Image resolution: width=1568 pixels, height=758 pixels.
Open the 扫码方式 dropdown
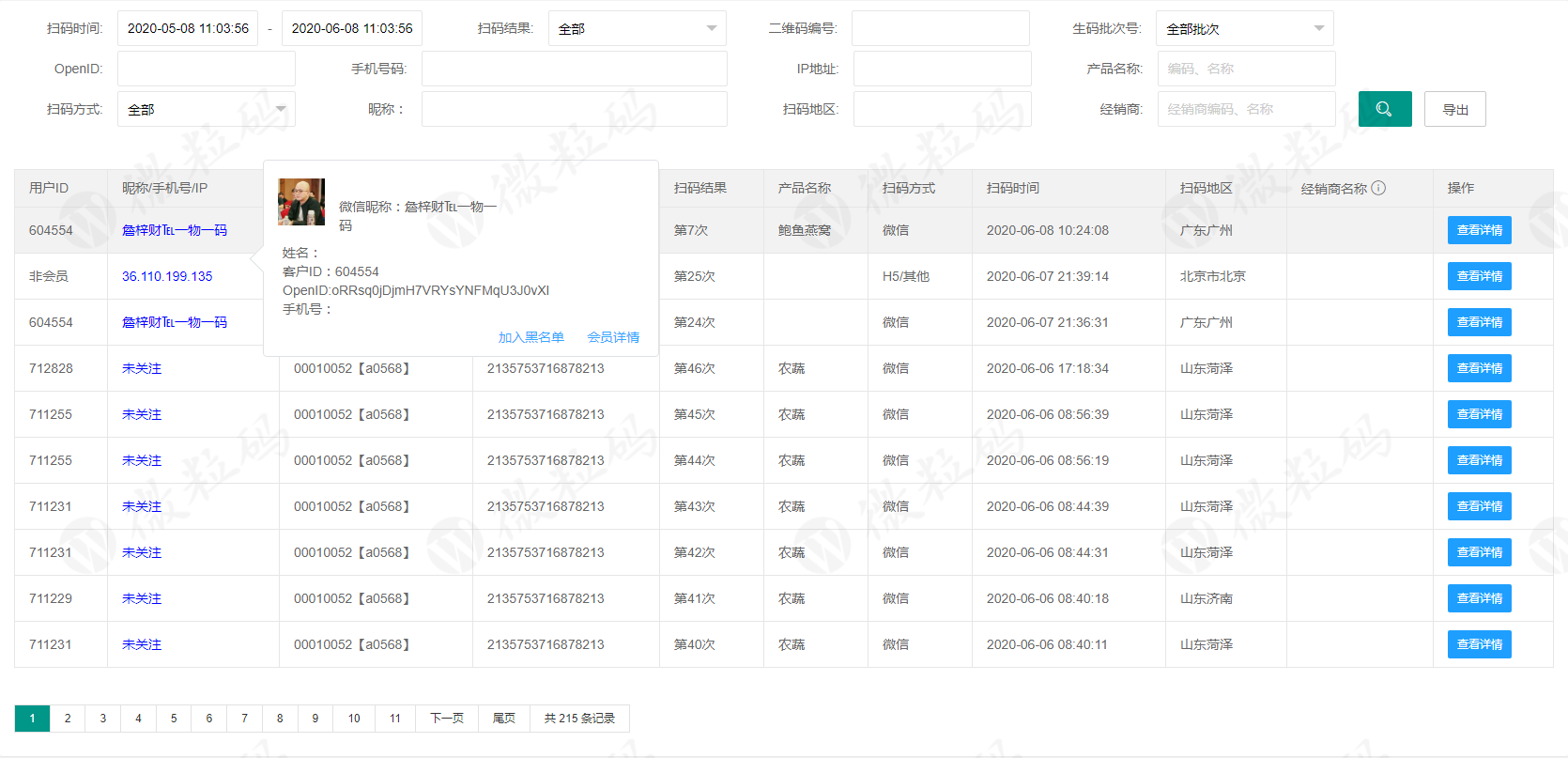point(206,109)
